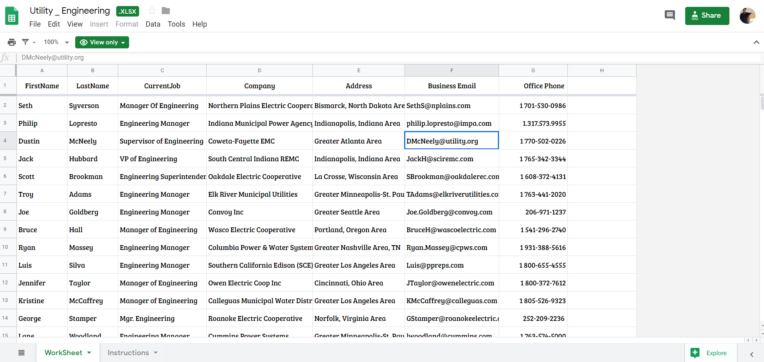764x362 pixels.
Task: Click the CurrentJob header cell
Action: 162,86
